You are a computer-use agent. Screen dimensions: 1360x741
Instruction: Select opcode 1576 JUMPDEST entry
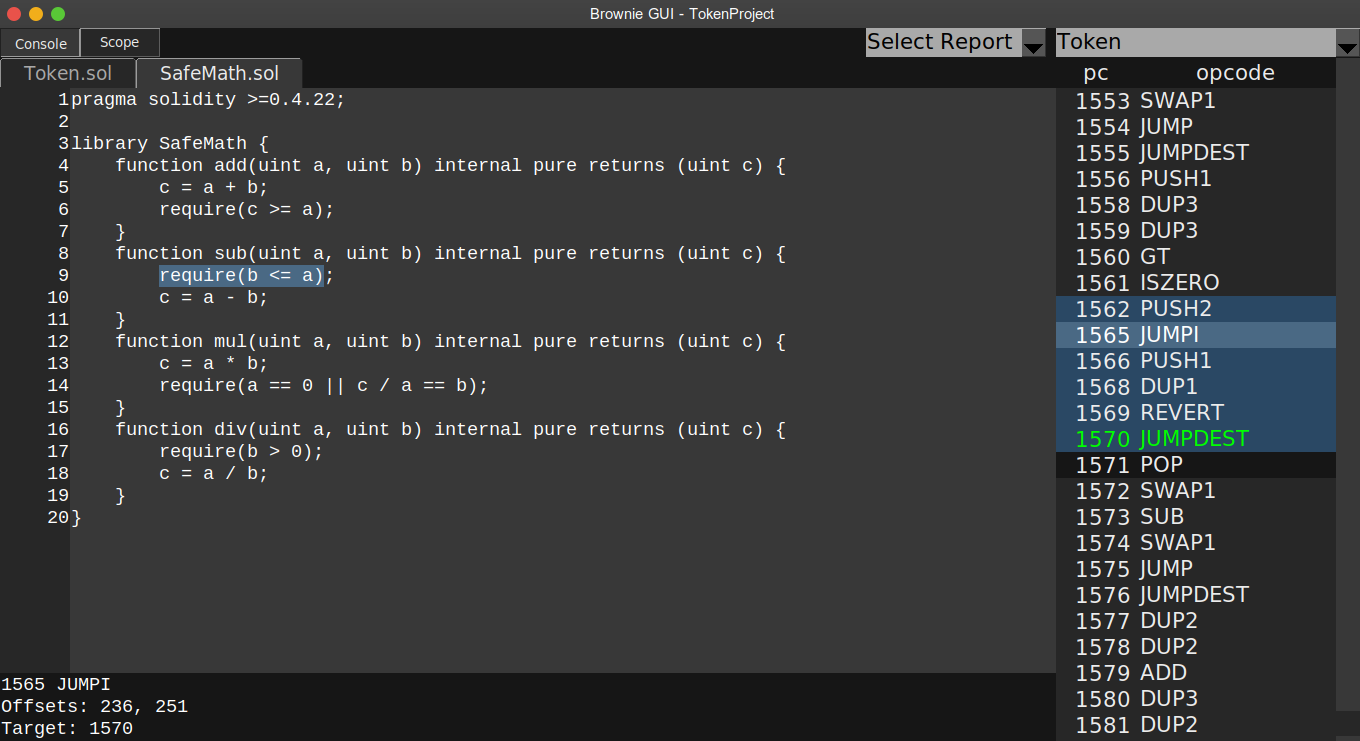(1161, 594)
